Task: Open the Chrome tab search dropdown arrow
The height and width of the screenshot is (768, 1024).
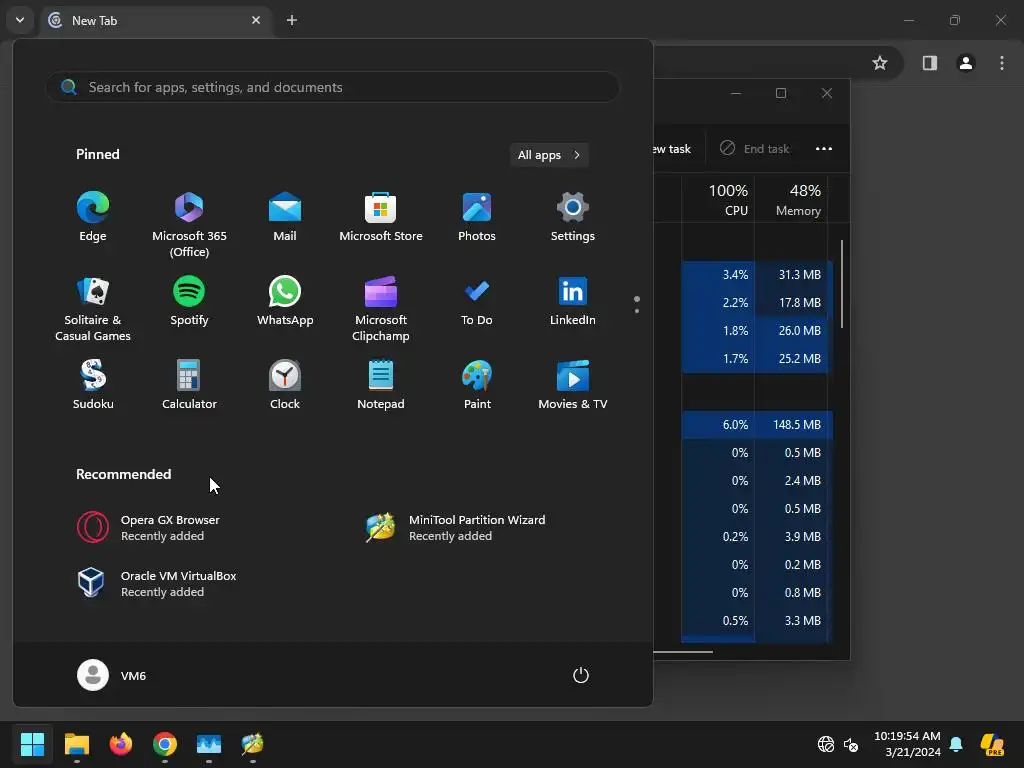Action: [x=20, y=20]
